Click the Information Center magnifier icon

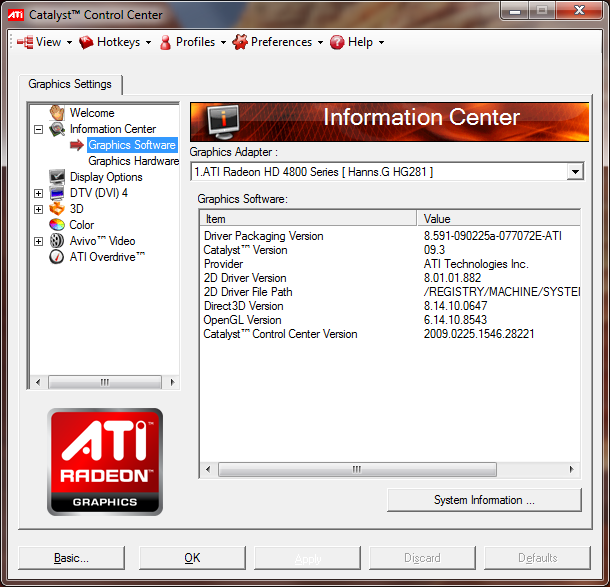click(x=57, y=129)
